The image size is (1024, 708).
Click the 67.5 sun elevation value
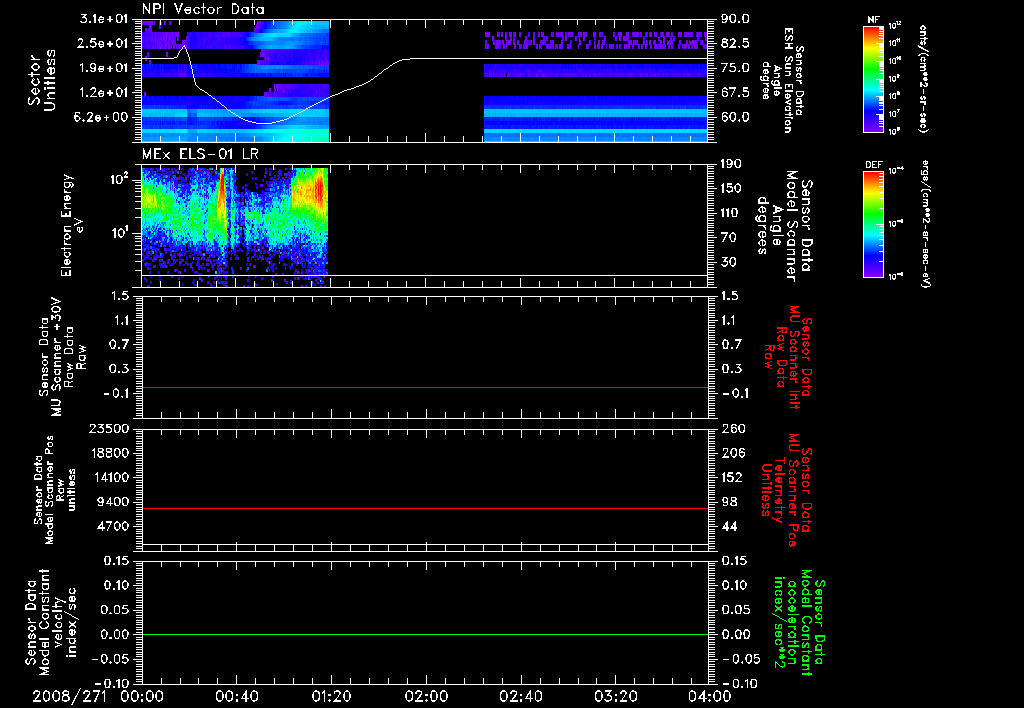[x=735, y=93]
